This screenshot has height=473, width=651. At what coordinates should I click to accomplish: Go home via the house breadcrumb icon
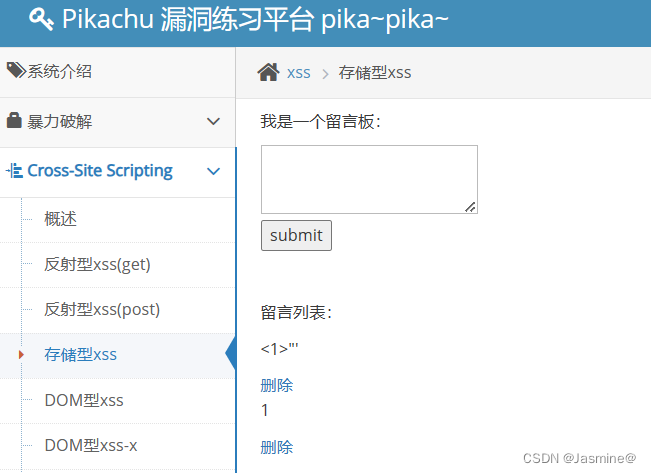coord(268,72)
